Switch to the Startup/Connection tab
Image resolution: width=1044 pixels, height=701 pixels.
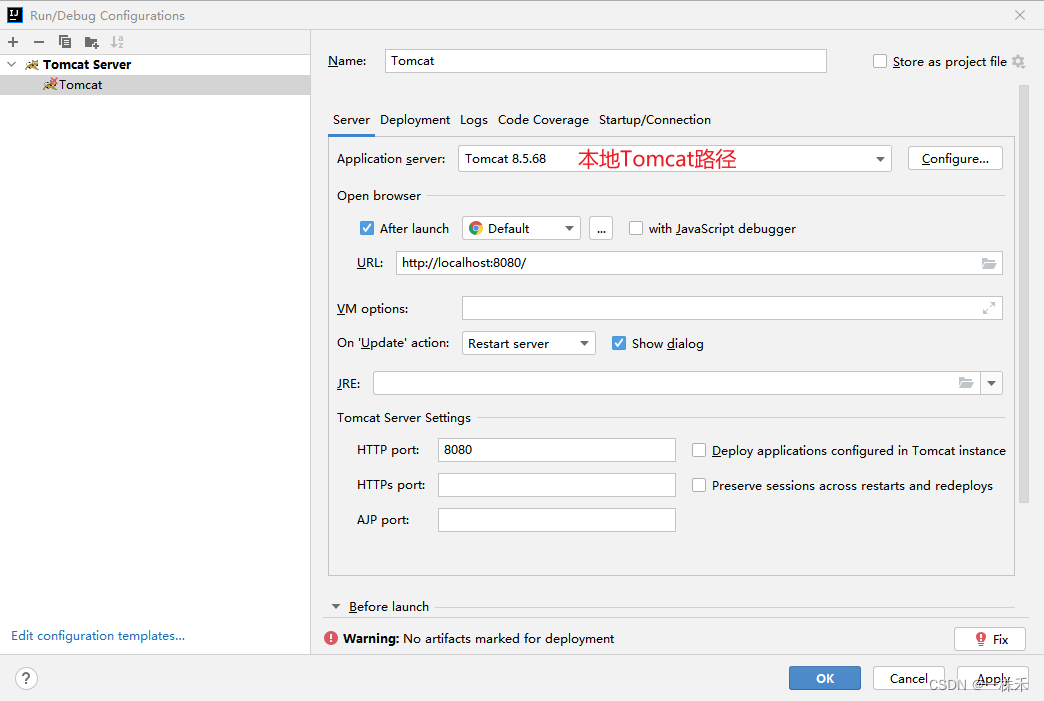(654, 120)
